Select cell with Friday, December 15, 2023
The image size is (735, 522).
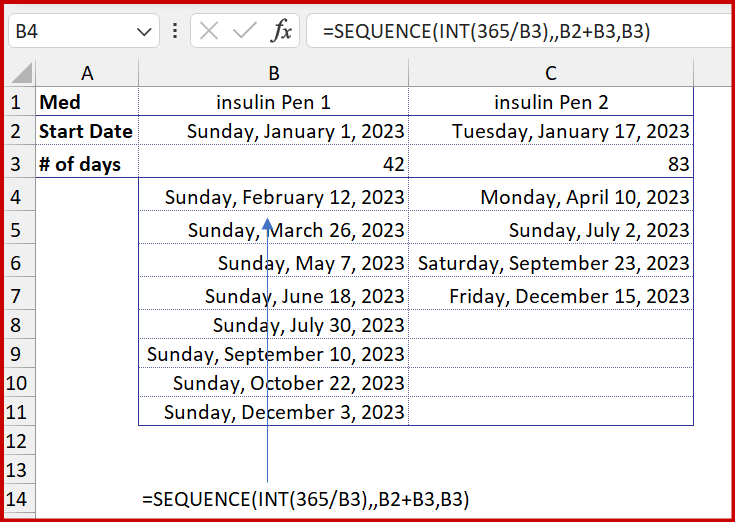[x=569, y=296]
